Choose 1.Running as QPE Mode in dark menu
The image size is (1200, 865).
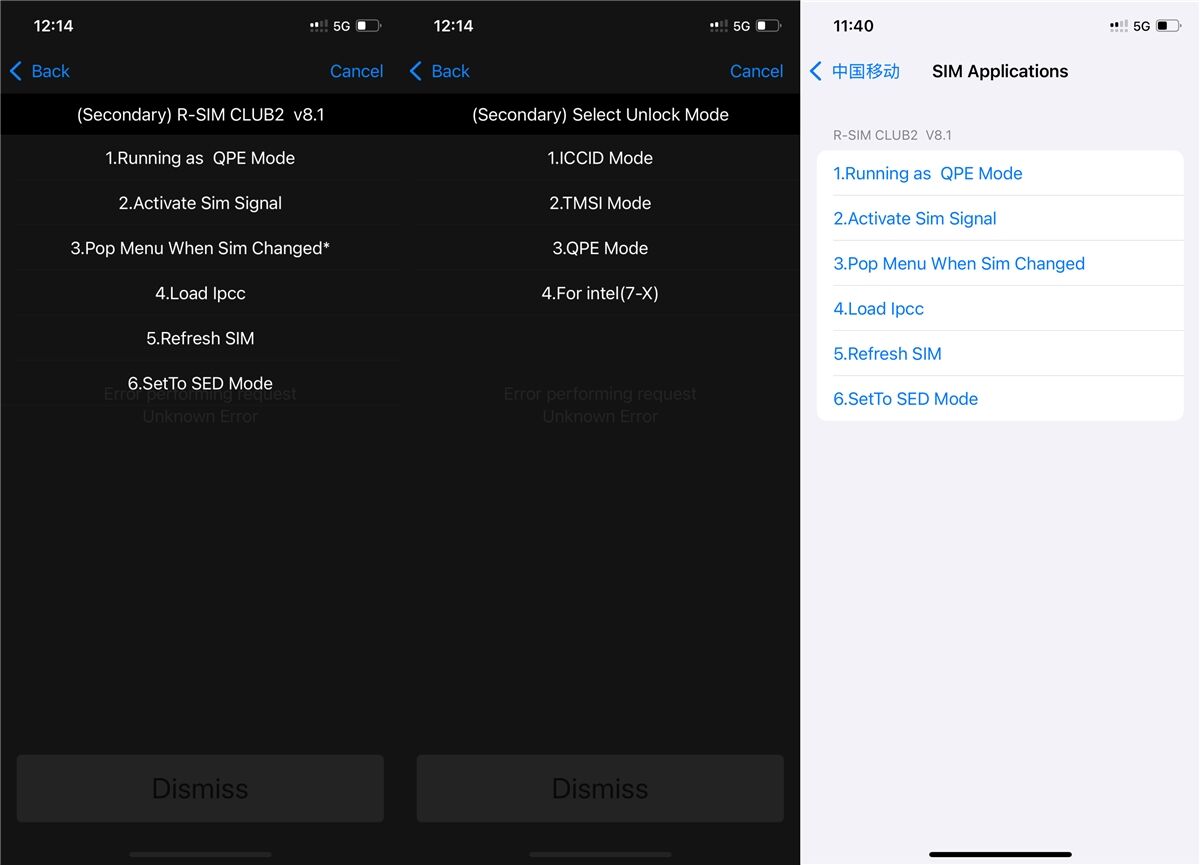pyautogui.click(x=200, y=158)
